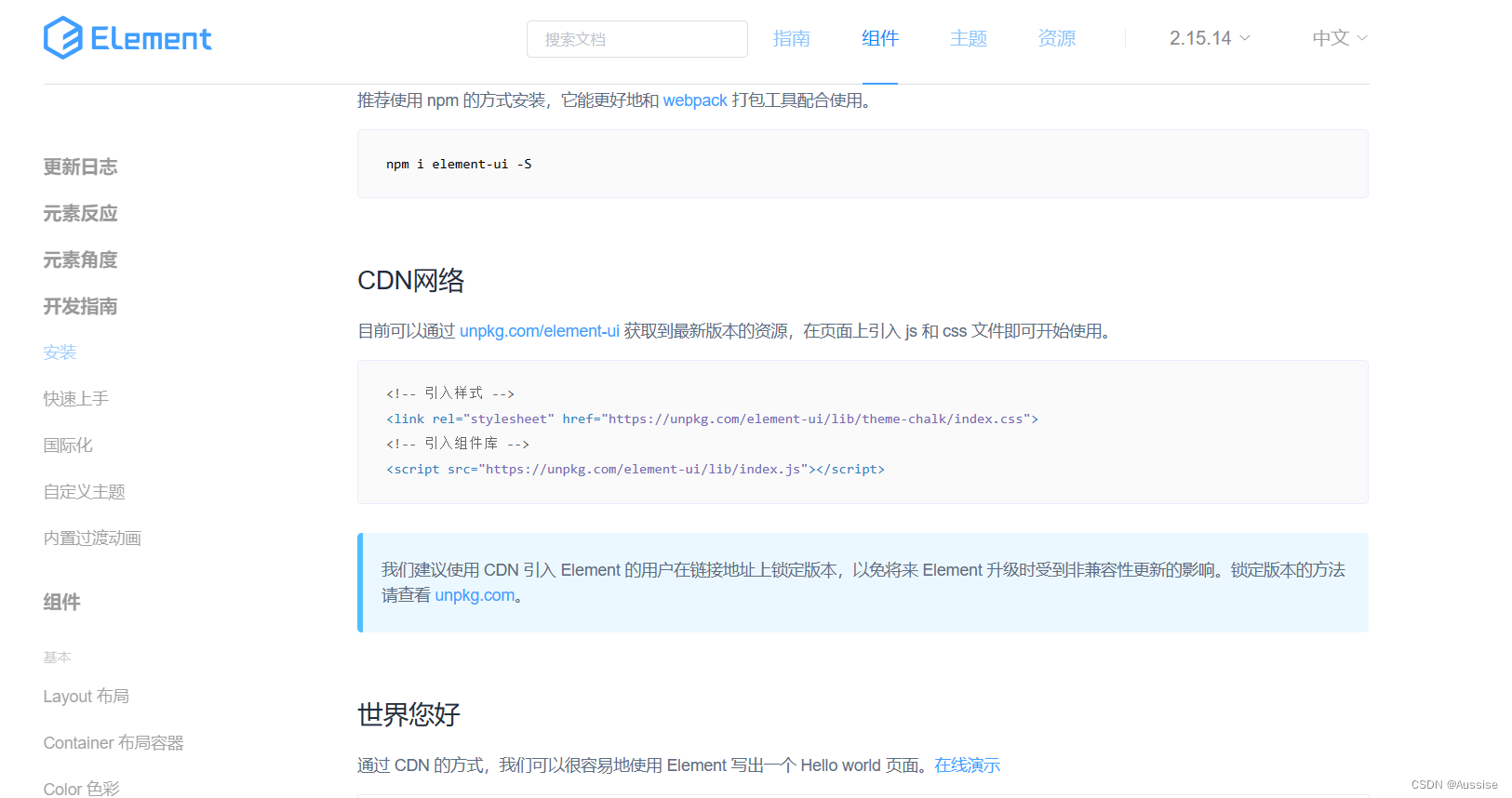The height and width of the screenshot is (798, 1512).
Task: Focus the 搜索文档 search box
Action: point(637,39)
